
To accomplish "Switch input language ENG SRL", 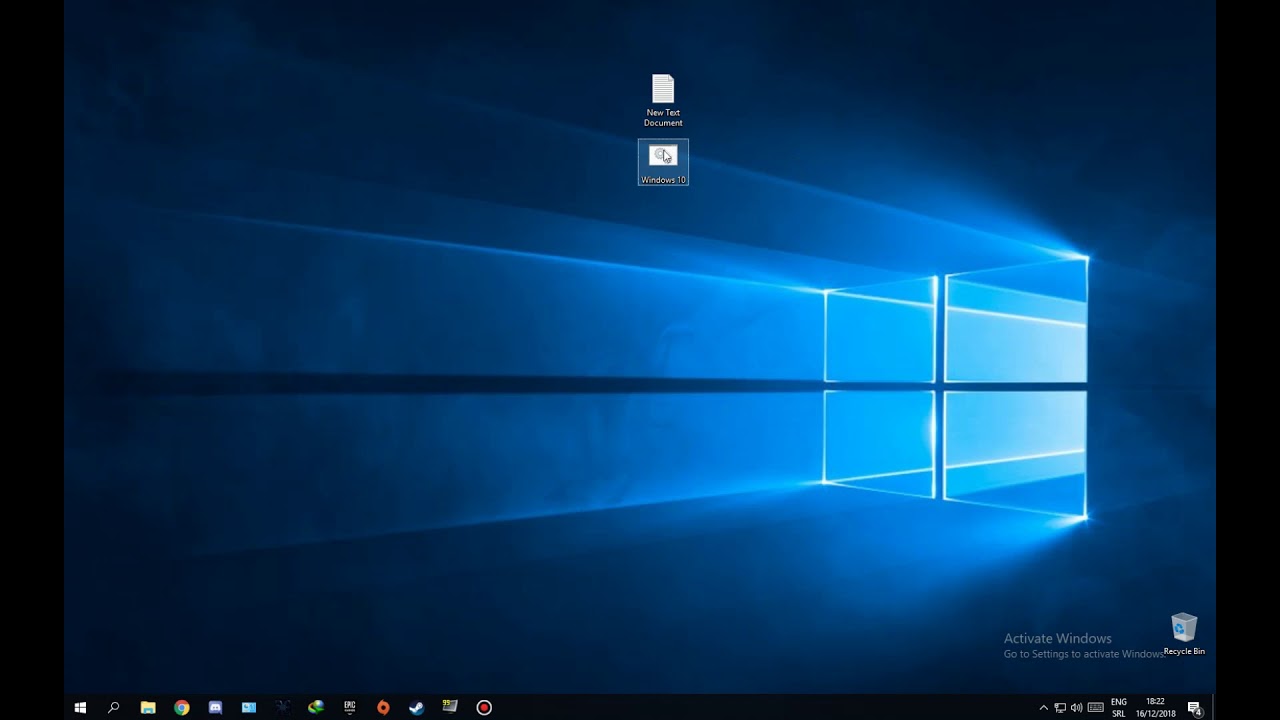I will (x=1119, y=707).
